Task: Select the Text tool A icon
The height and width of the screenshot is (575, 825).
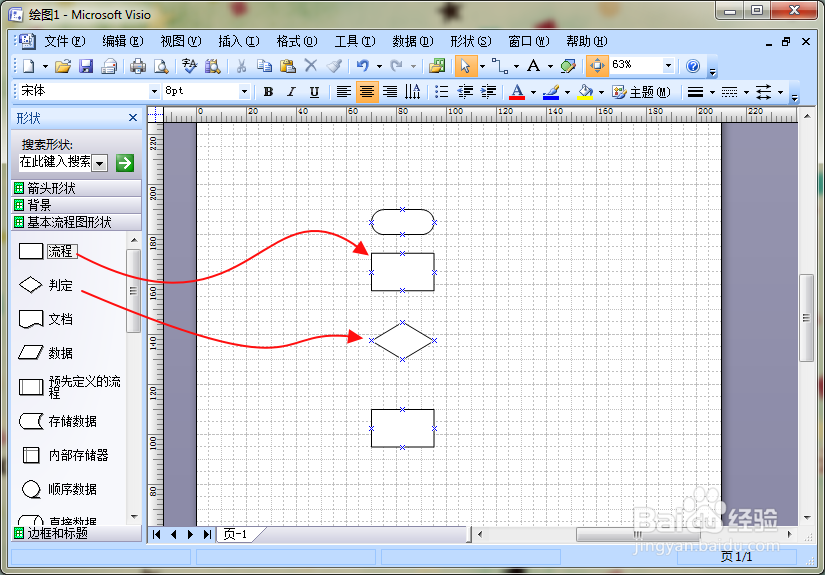Action: click(534, 66)
